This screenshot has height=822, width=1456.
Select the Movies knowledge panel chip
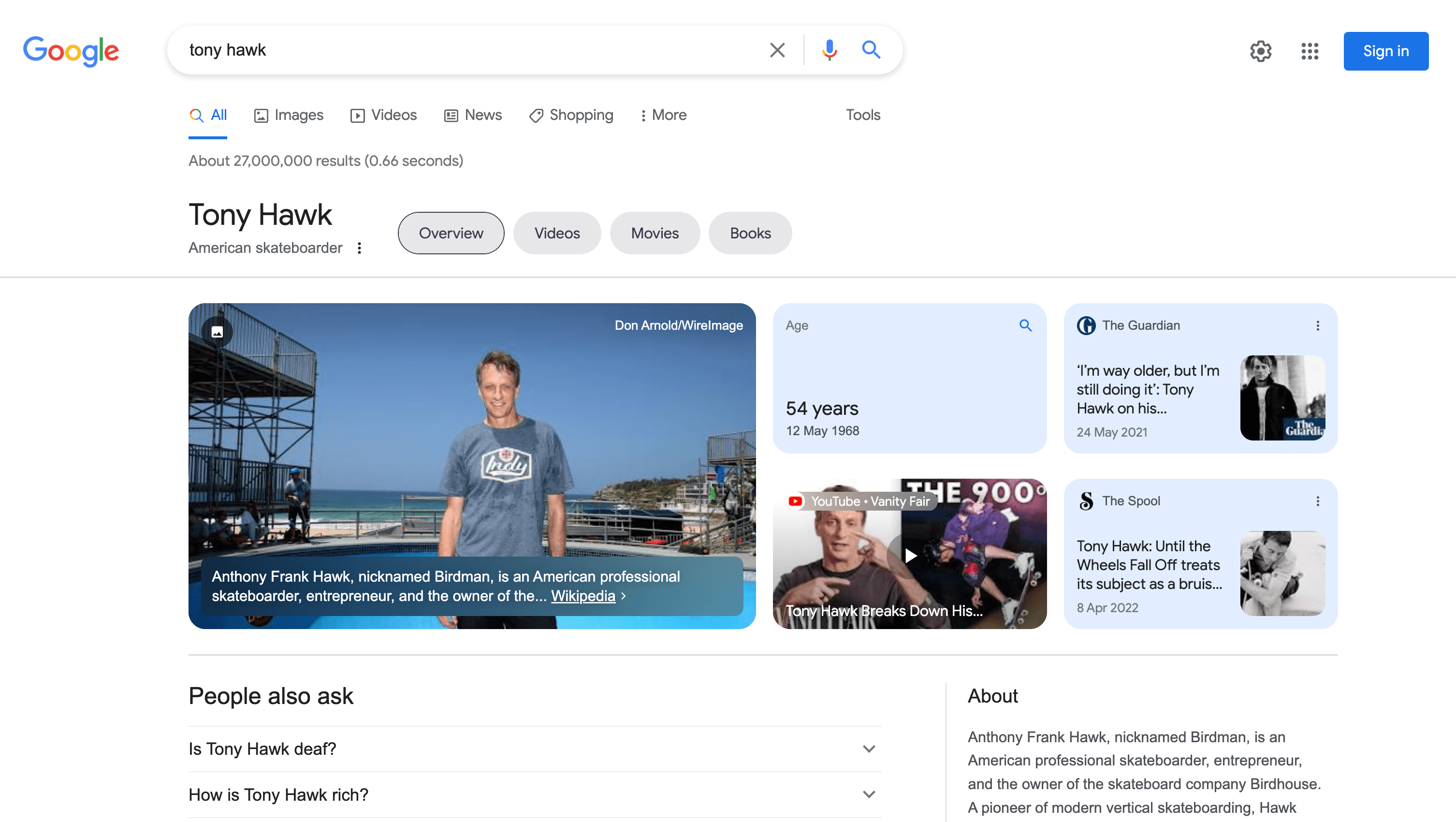[x=655, y=233]
